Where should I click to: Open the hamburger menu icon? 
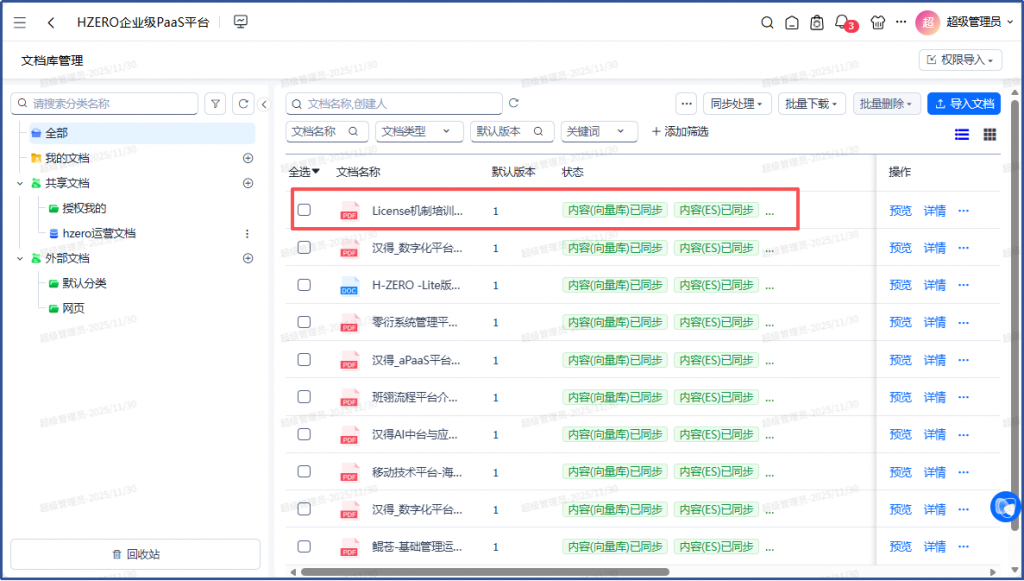click(20, 22)
